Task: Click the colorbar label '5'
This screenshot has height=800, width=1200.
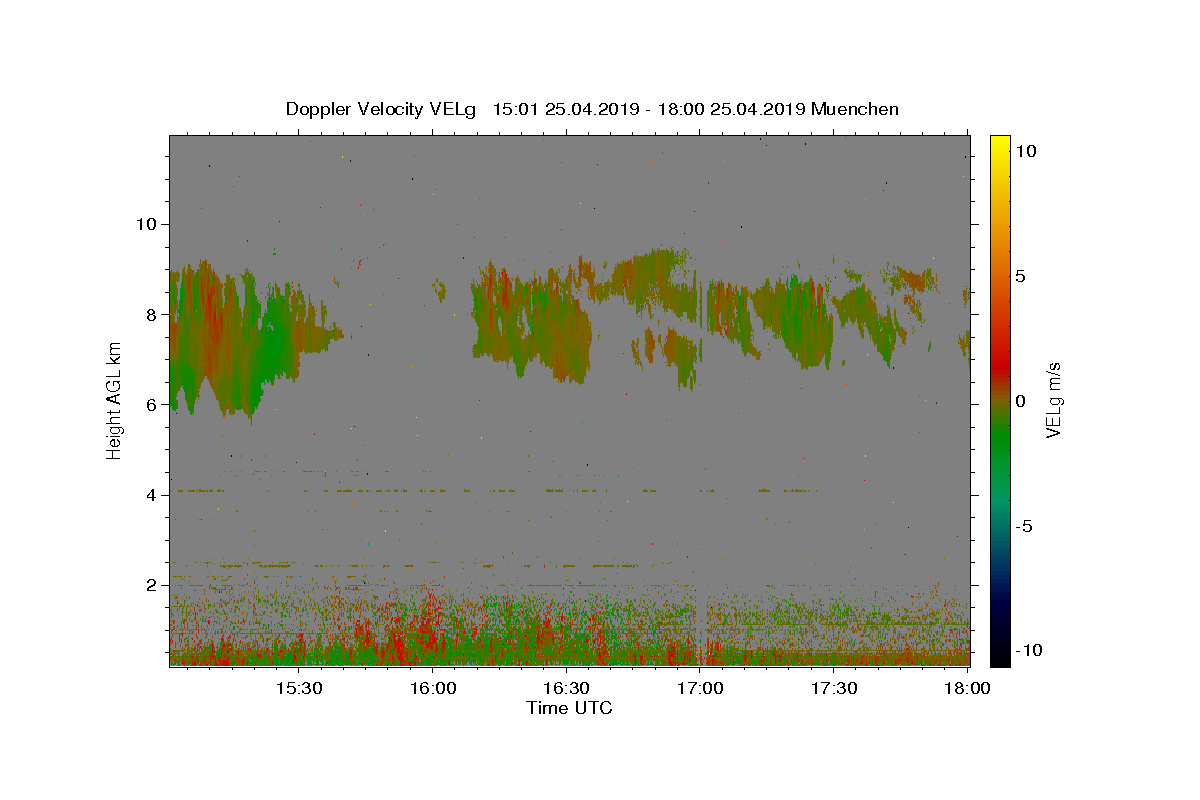Action: [x=1020, y=276]
